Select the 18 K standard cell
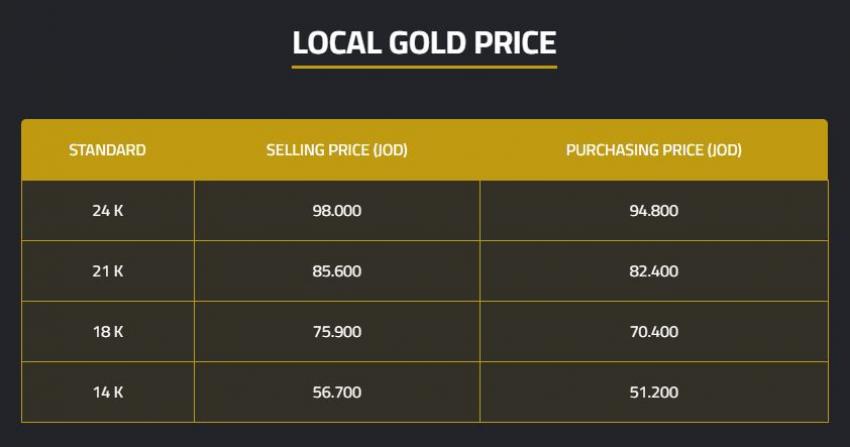850x447 pixels. click(x=107, y=332)
